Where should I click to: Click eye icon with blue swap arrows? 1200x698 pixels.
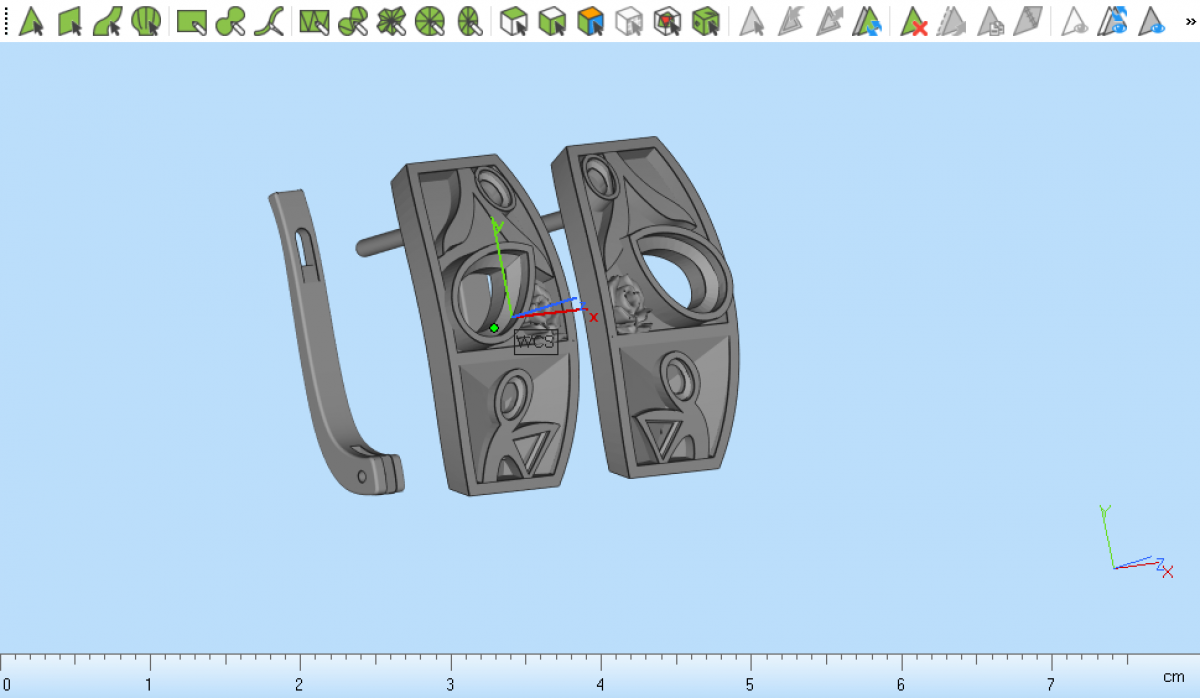tap(1113, 21)
